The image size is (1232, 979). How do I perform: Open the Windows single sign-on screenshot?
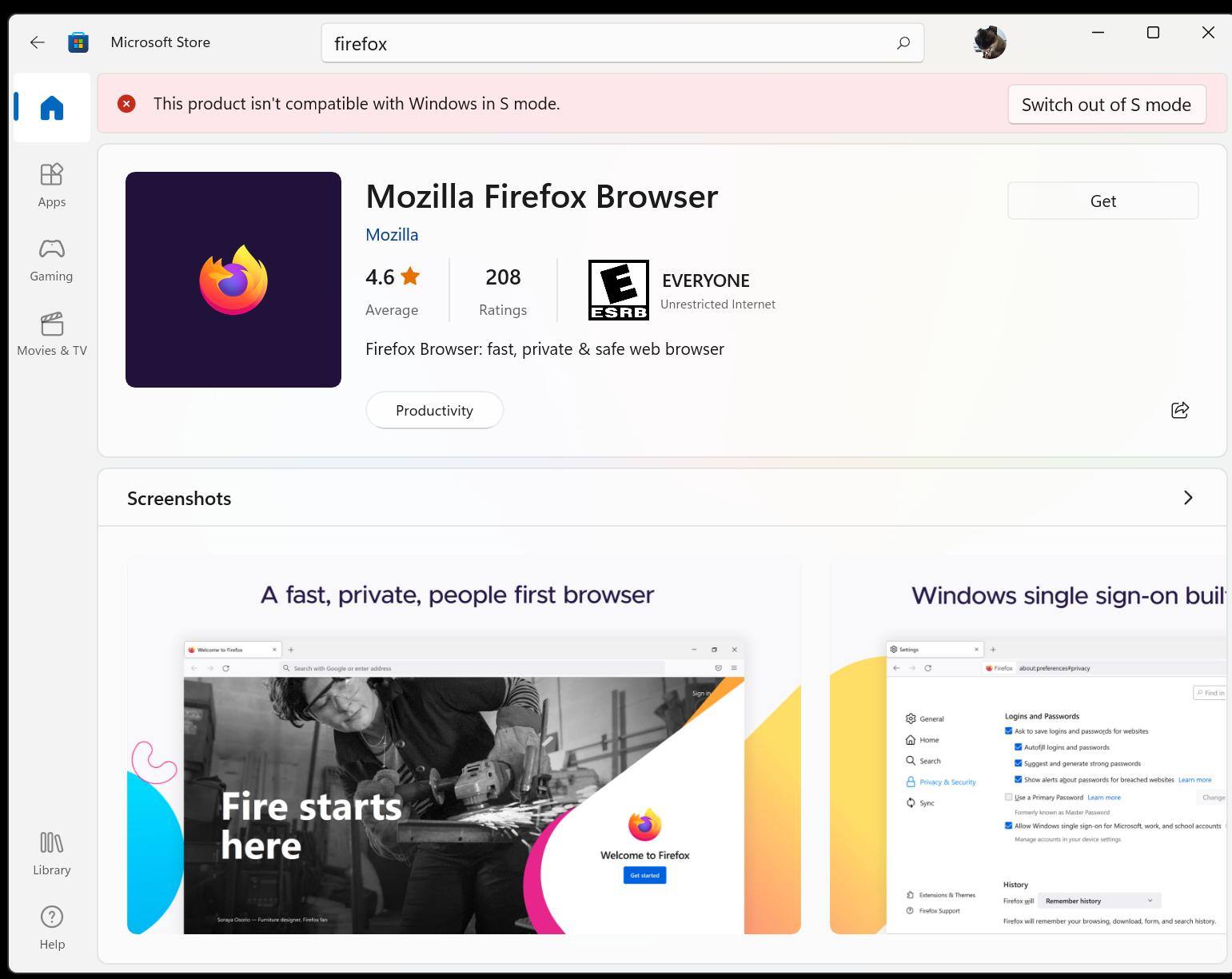1028,745
